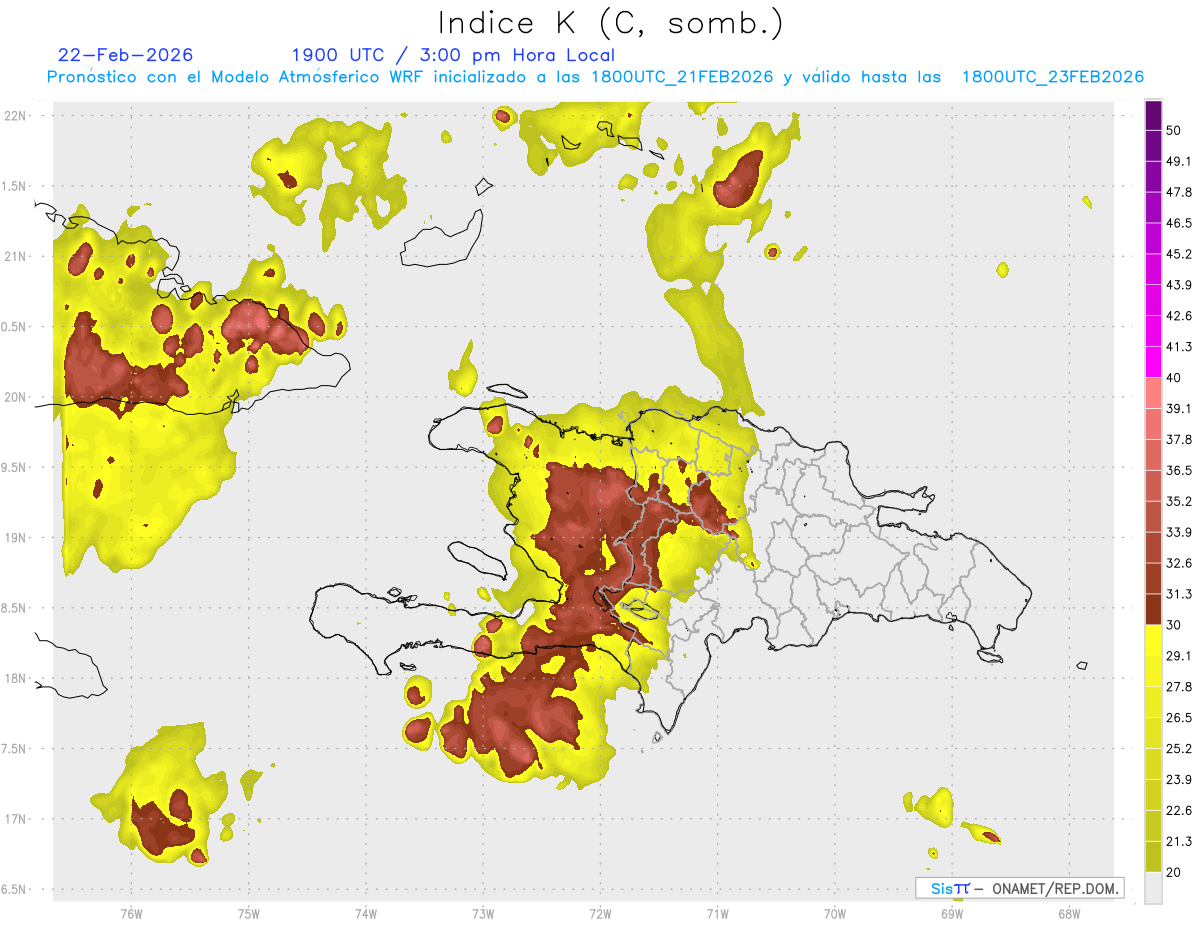
Task: Click the '20N' latitude label
Action: click(16, 397)
